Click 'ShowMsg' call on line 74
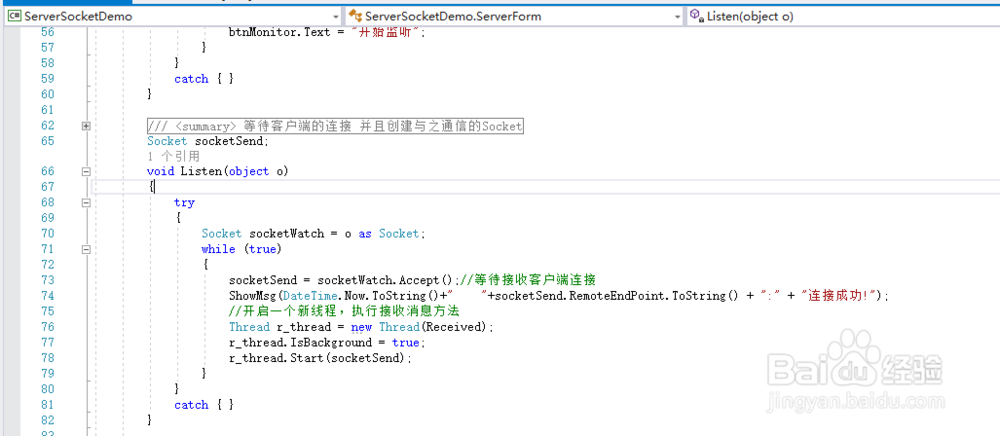The image size is (1000, 436). [252, 296]
